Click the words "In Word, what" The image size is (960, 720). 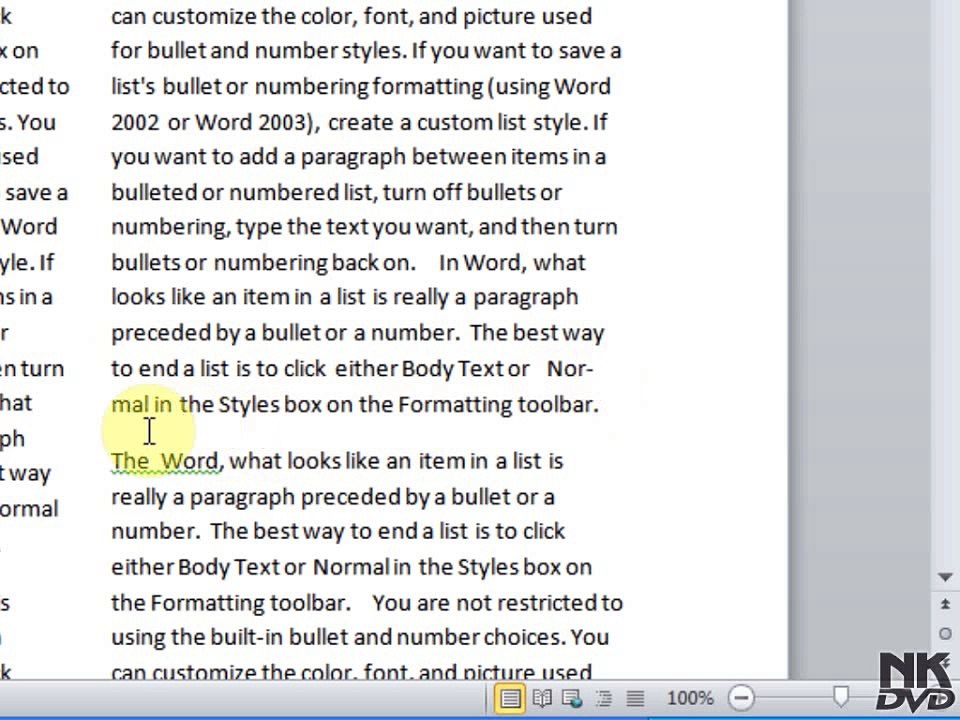pyautogui.click(x=512, y=263)
